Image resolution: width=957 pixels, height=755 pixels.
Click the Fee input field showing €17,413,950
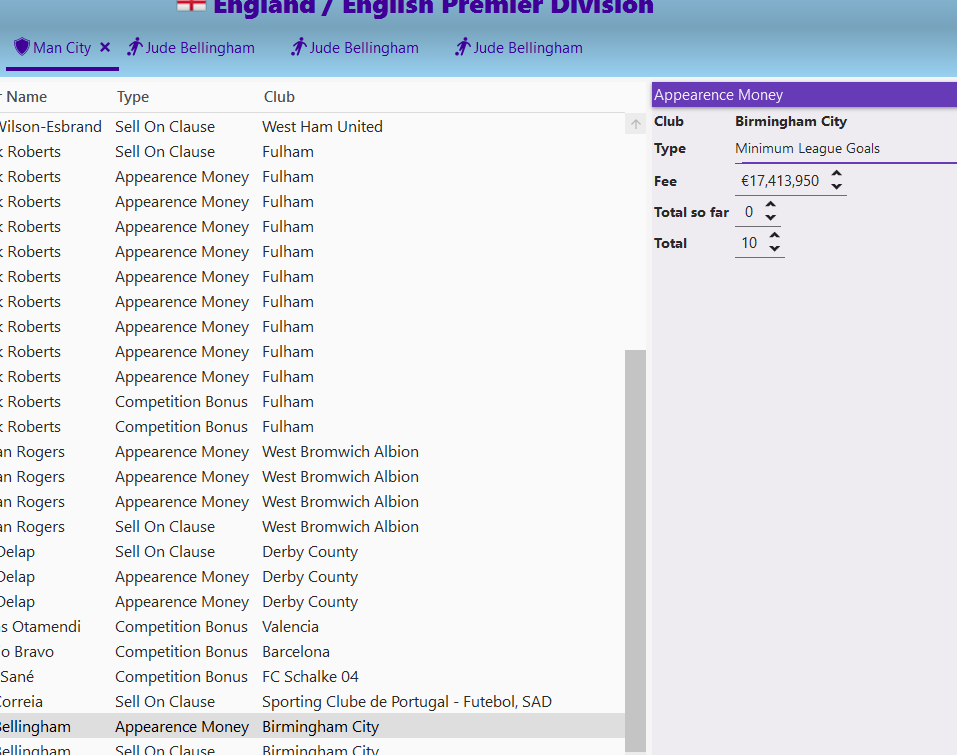pos(780,182)
